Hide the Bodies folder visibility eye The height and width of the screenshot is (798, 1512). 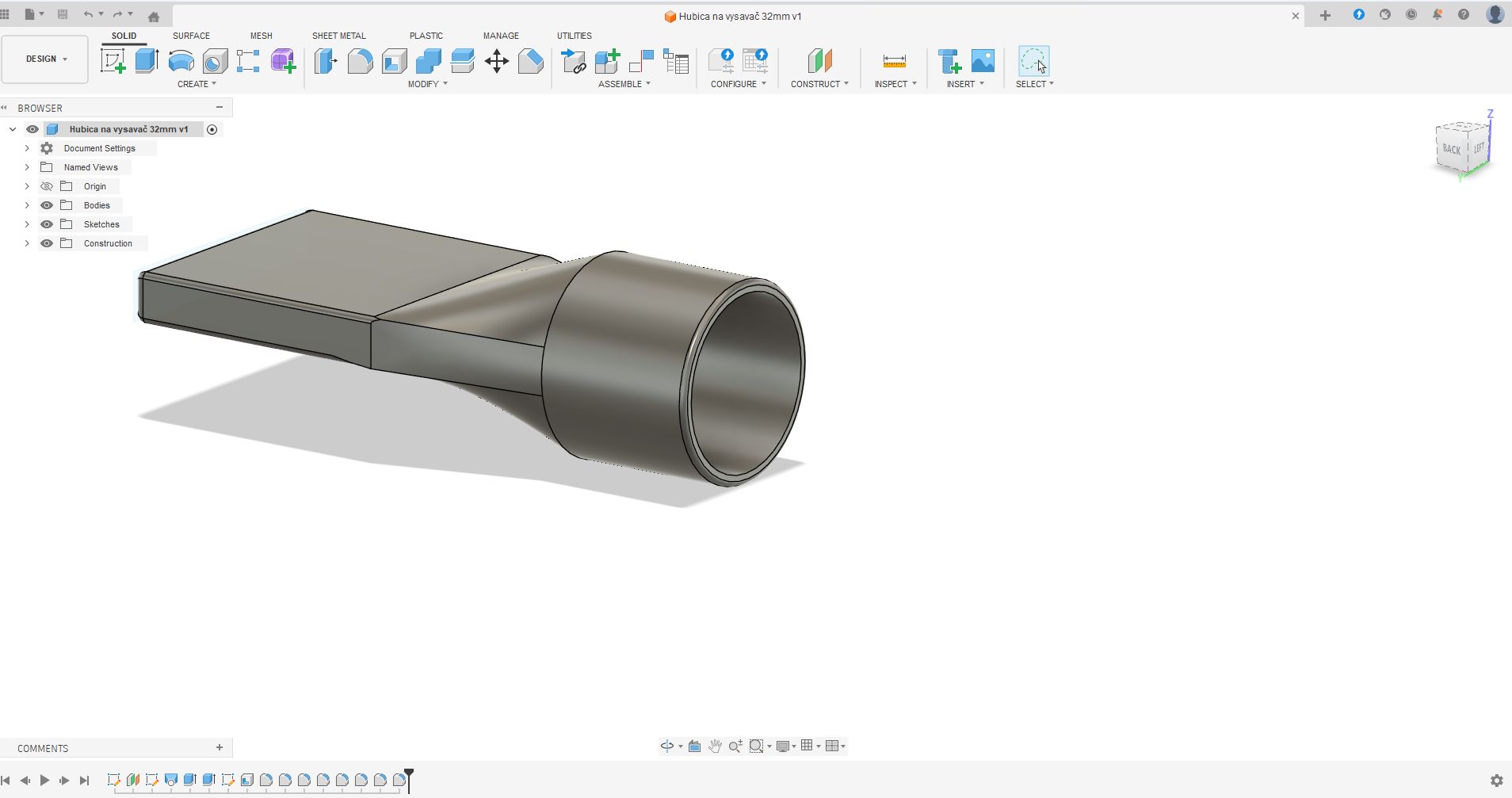pyautogui.click(x=47, y=205)
